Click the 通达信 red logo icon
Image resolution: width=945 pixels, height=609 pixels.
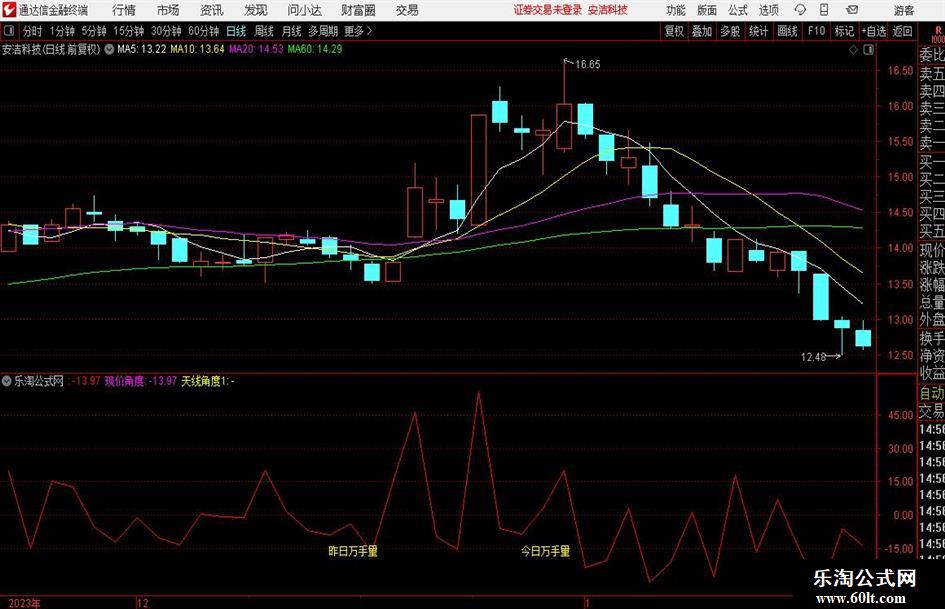coord(9,10)
